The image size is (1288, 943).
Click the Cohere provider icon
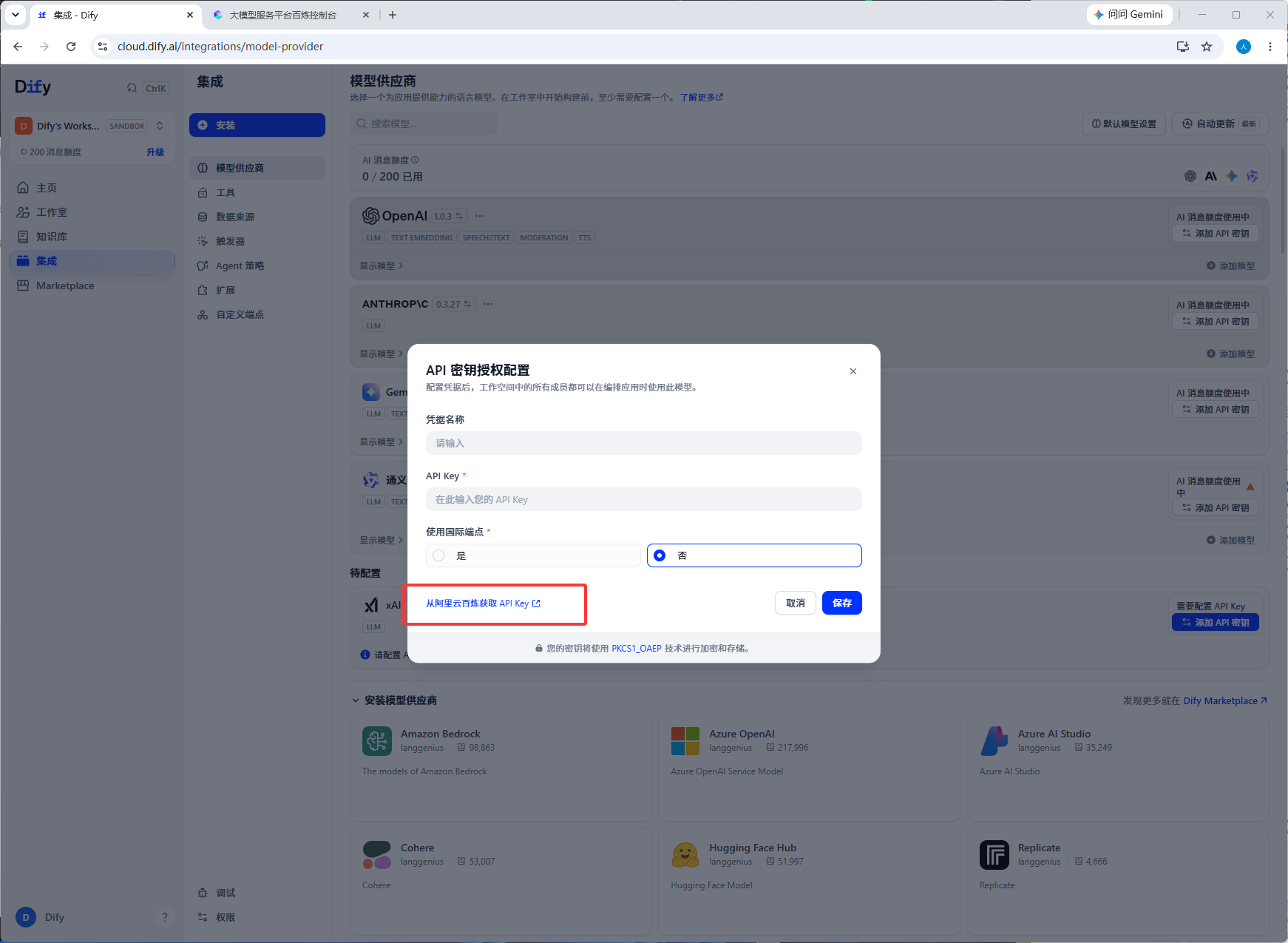coord(377,855)
